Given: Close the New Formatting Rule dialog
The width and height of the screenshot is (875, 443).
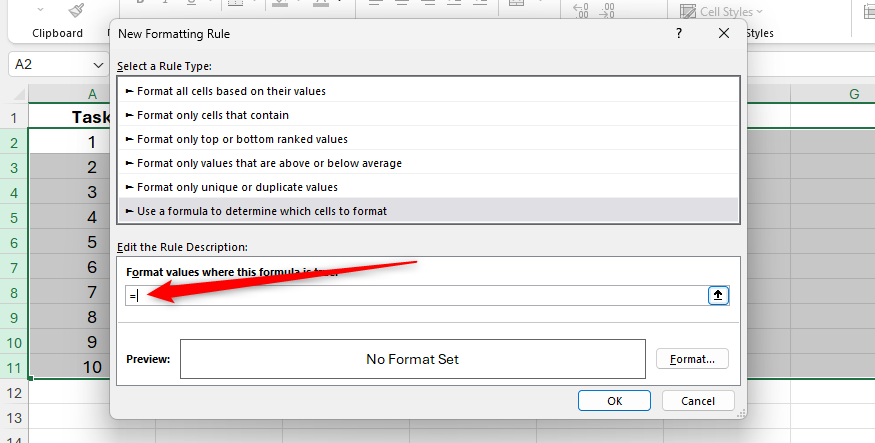Looking at the screenshot, I should pyautogui.click(x=724, y=33).
